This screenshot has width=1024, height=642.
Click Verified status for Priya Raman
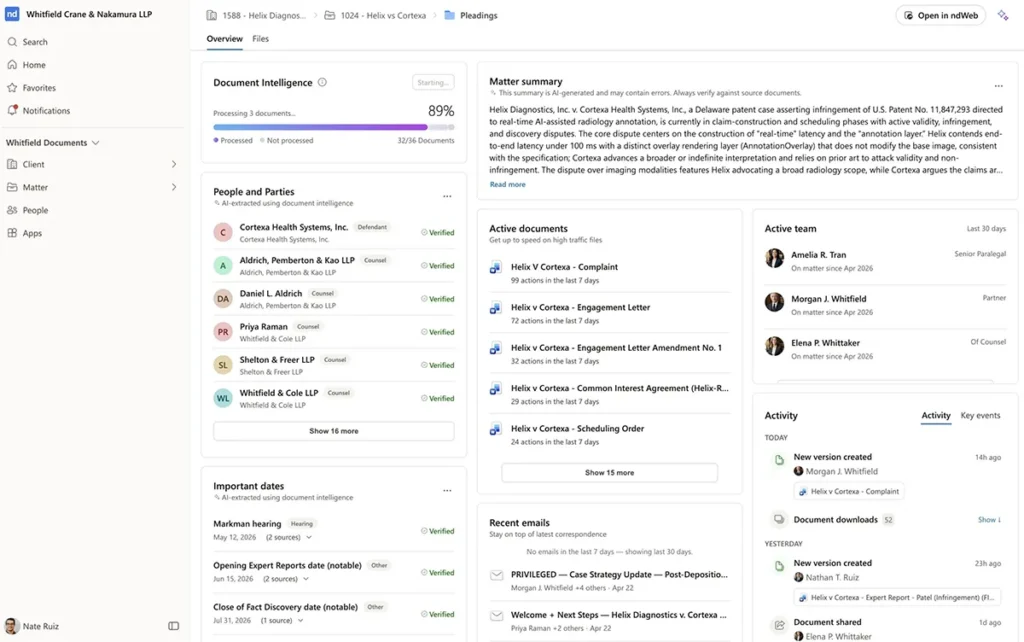point(438,332)
